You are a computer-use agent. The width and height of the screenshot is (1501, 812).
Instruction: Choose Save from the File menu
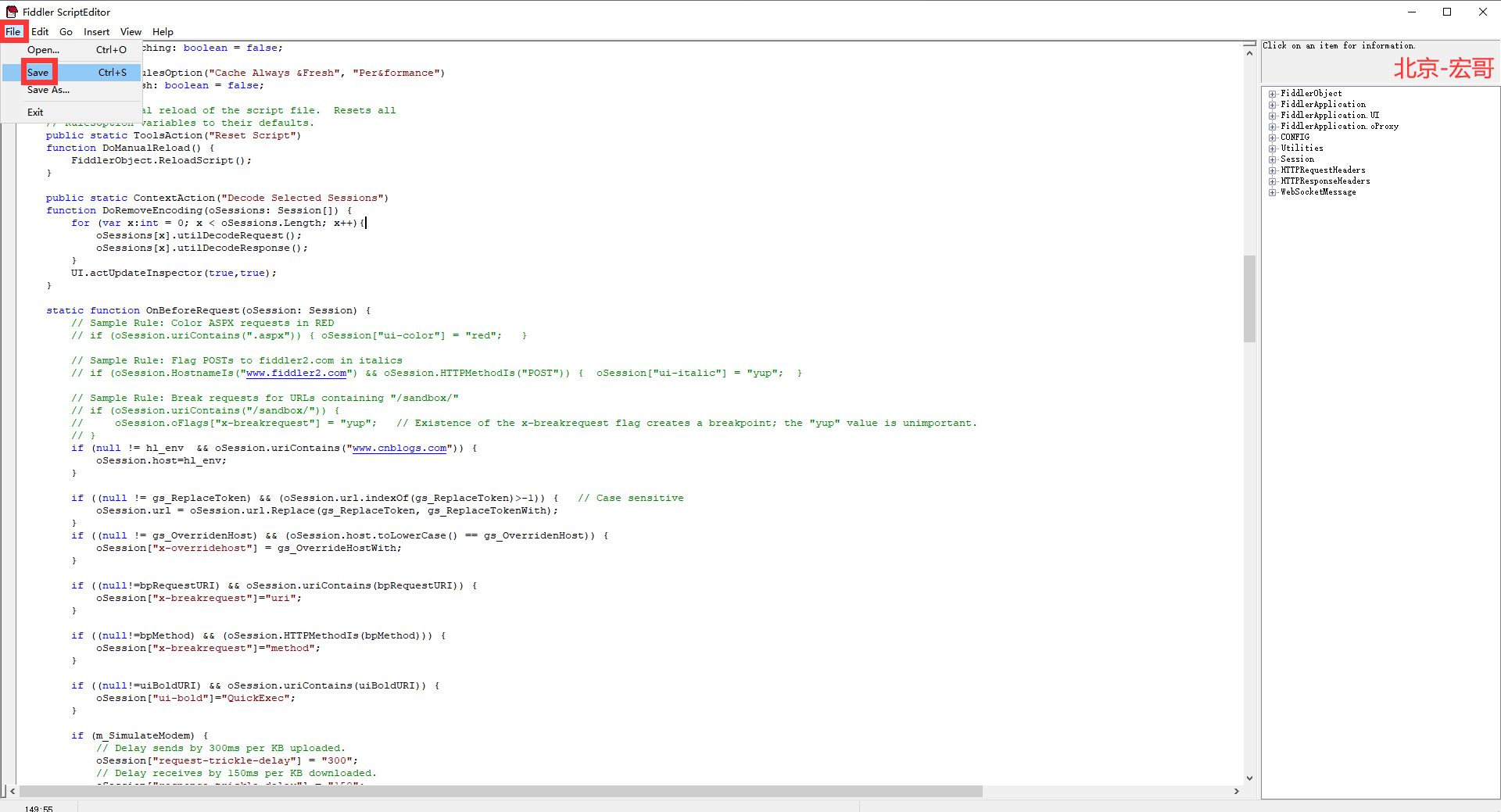(x=38, y=73)
